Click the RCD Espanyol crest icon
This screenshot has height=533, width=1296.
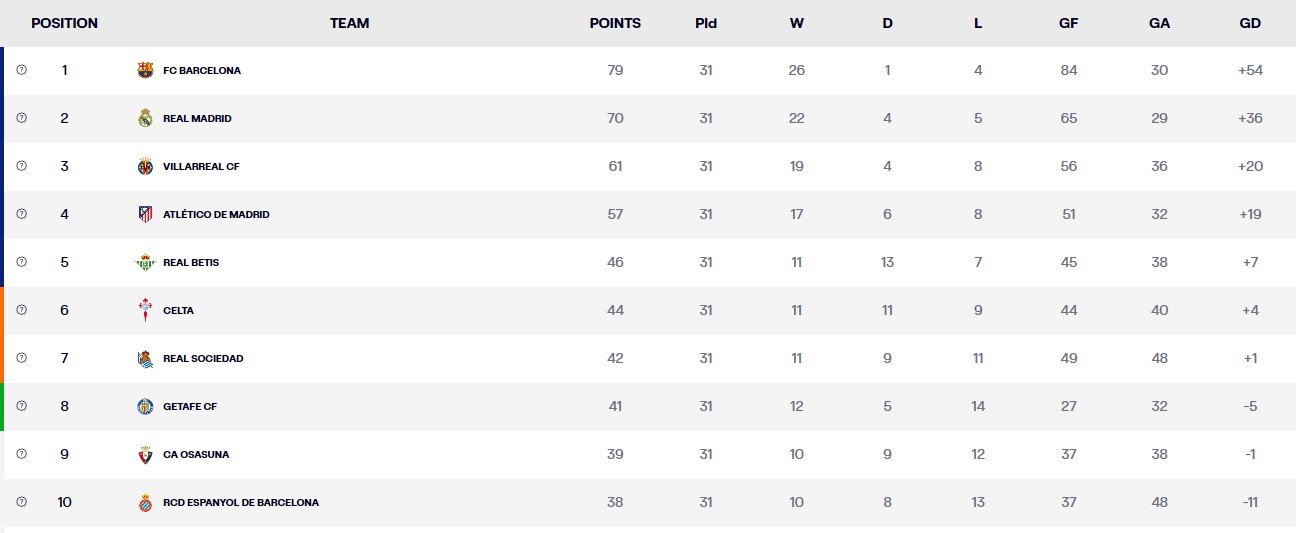pos(145,503)
